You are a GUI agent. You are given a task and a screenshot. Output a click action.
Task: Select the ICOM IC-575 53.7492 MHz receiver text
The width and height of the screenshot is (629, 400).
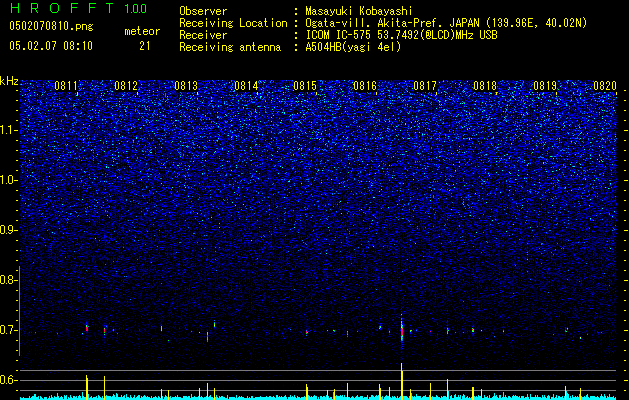401,35
